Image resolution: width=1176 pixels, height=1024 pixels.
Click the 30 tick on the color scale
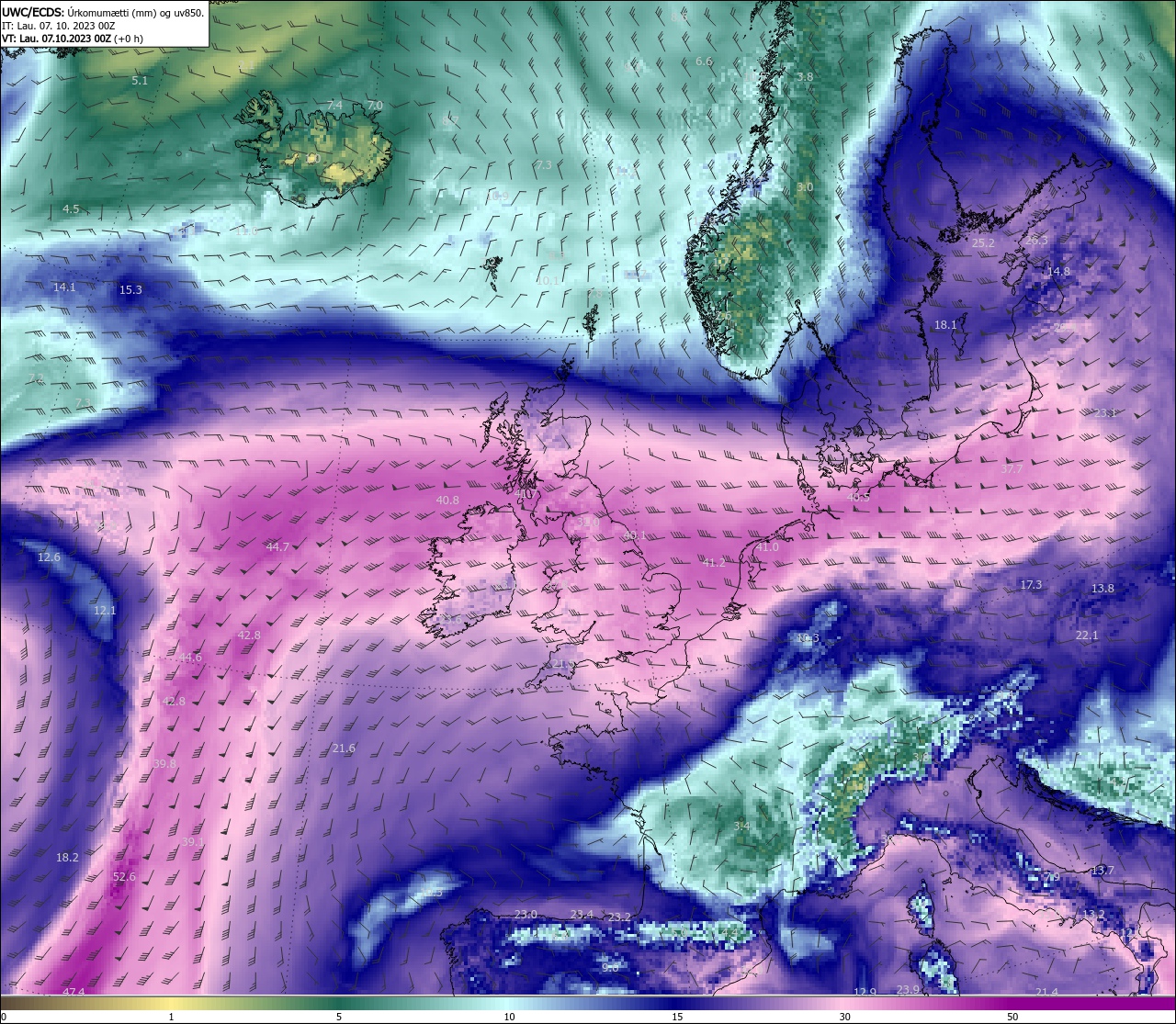pyautogui.click(x=844, y=1017)
